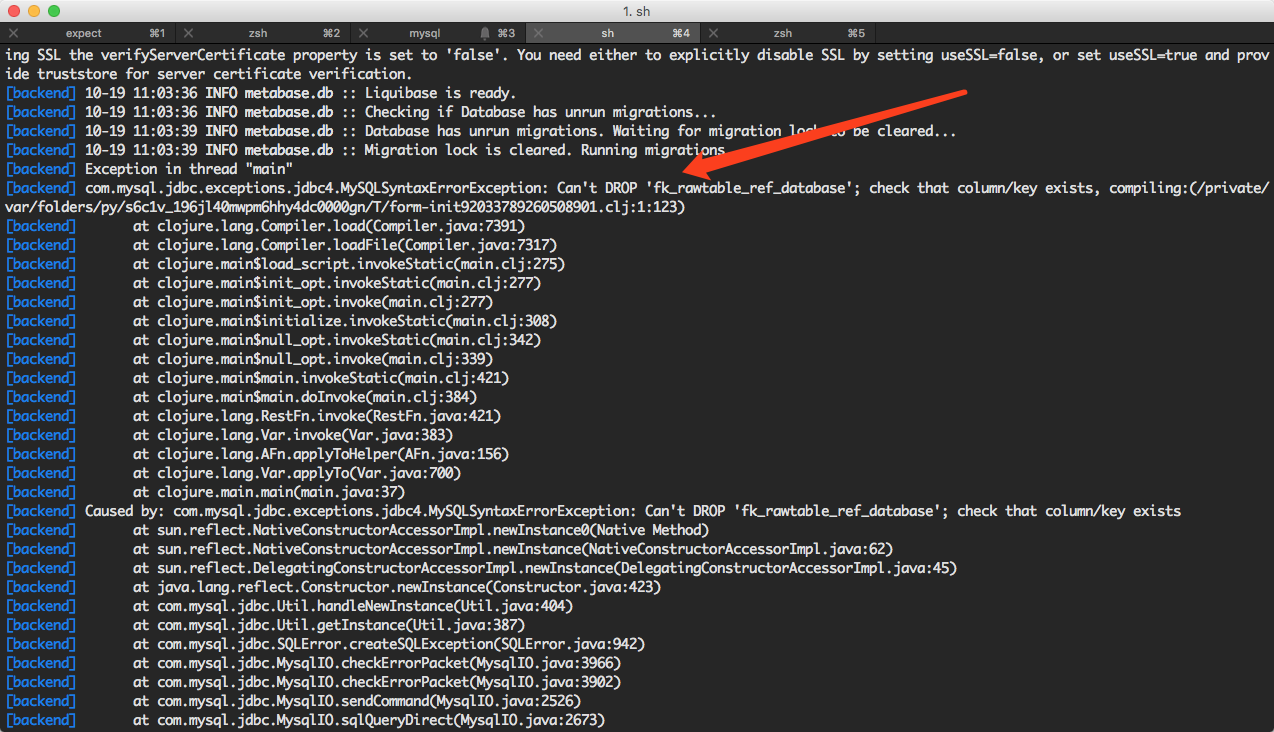
Task: Click 'DelegatingConstructorAccessorImpl.java:45' stack line
Action: tap(481, 568)
